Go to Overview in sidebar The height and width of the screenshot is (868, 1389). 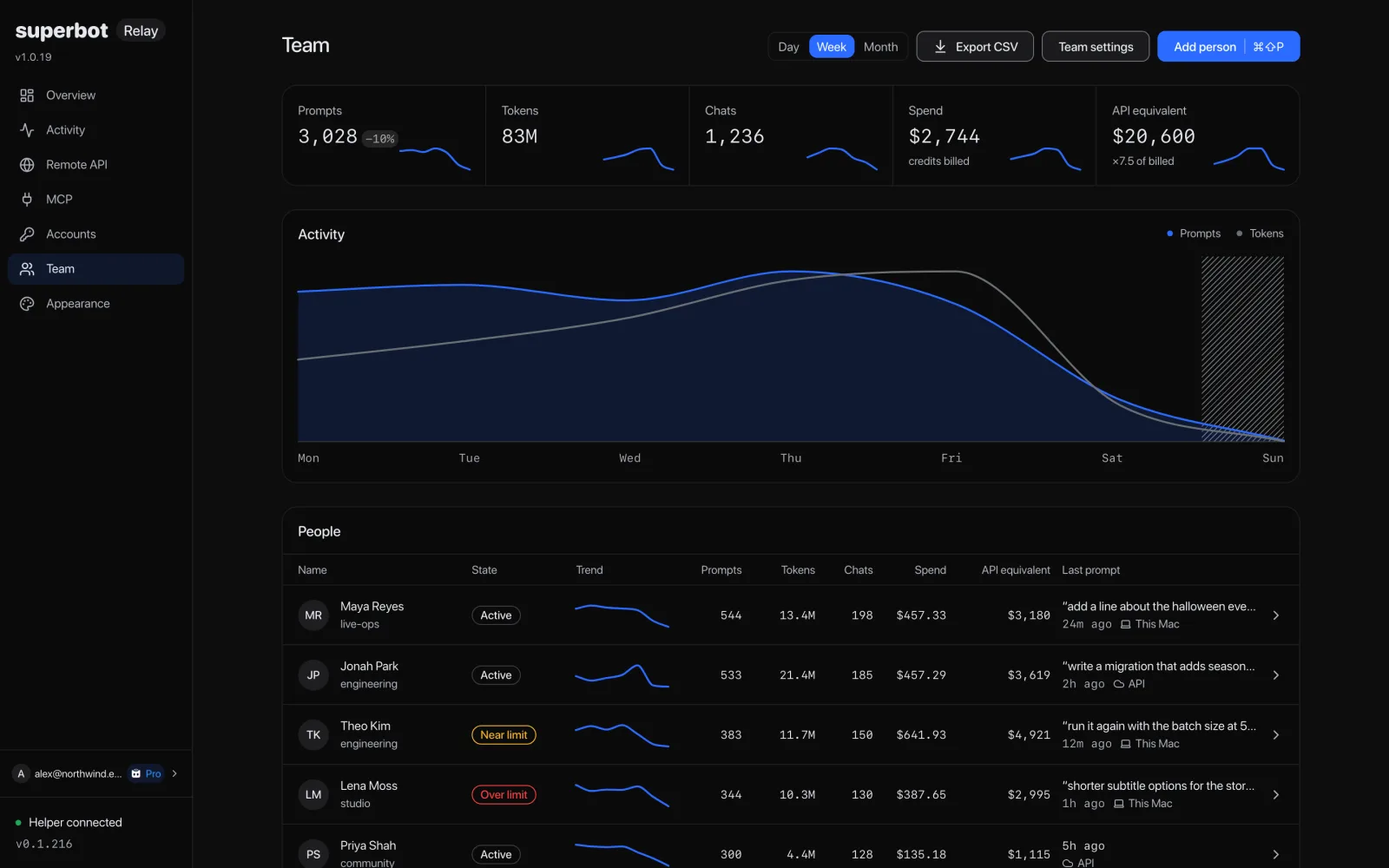(95, 95)
